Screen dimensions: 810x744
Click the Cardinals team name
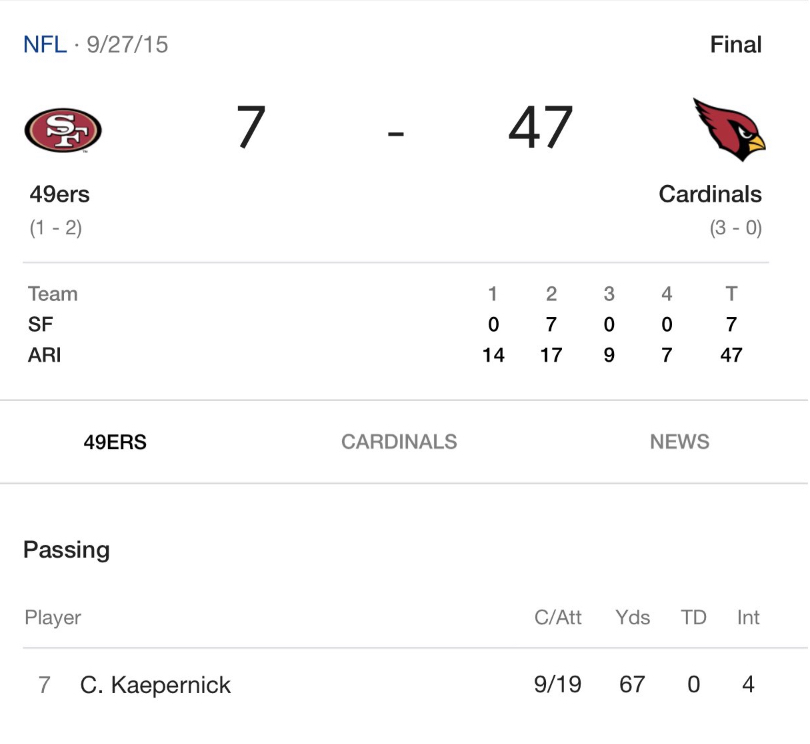(710, 194)
